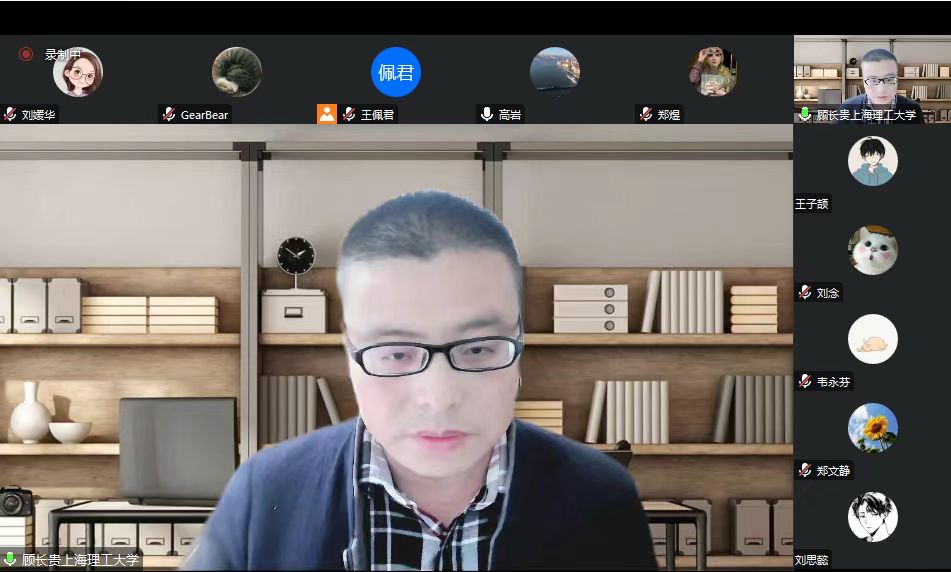Select 郑文静's sunflower avatar
The width and height of the screenshot is (951, 572).
(872, 428)
